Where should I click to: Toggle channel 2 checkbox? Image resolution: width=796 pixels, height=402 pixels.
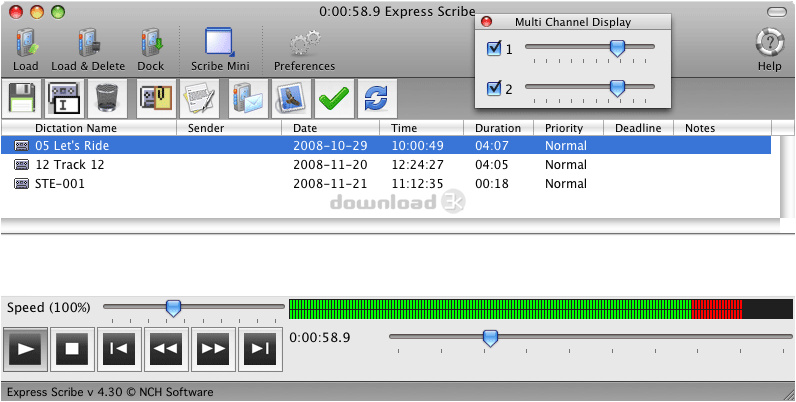pos(494,89)
